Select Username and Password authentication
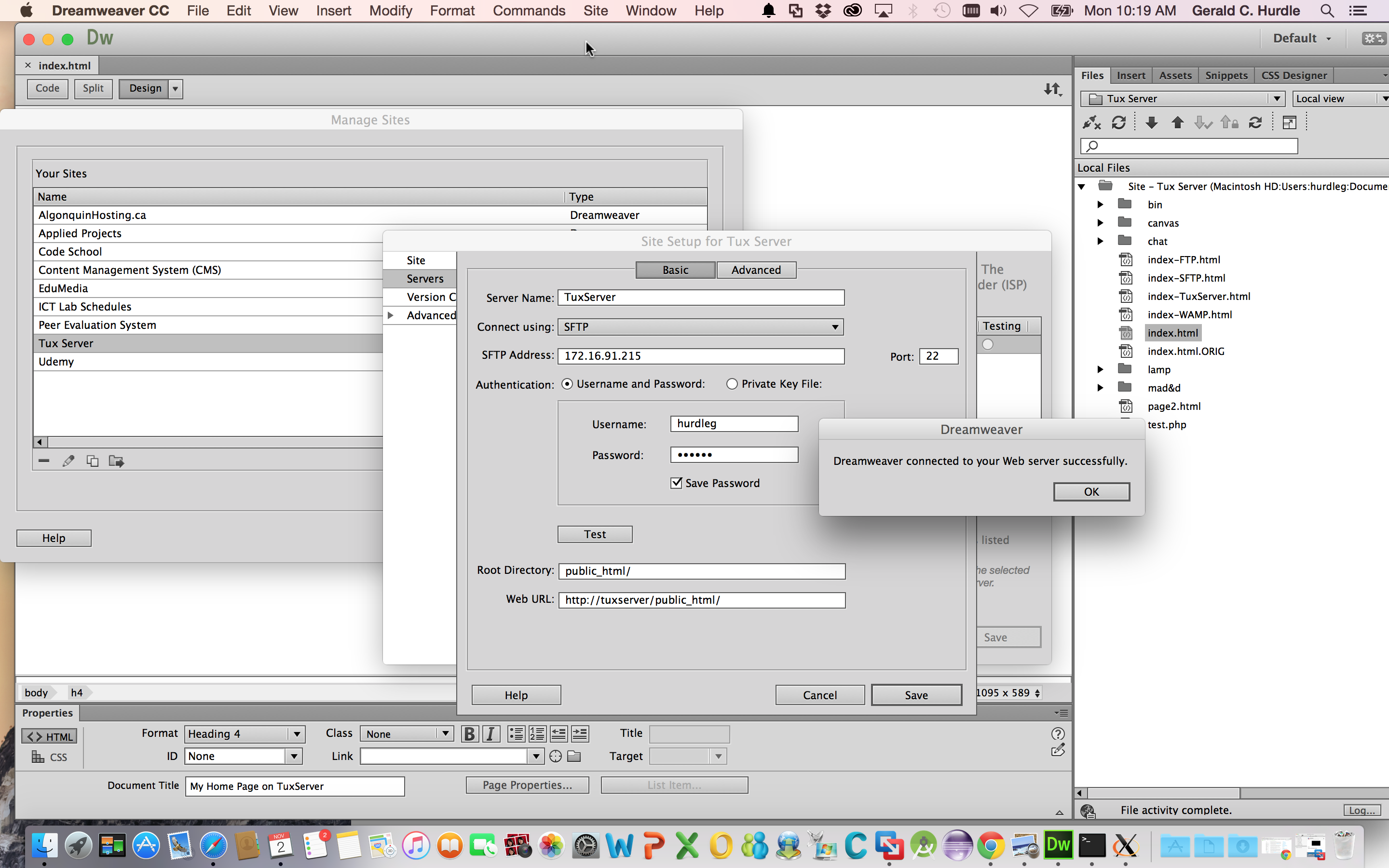 coord(567,384)
